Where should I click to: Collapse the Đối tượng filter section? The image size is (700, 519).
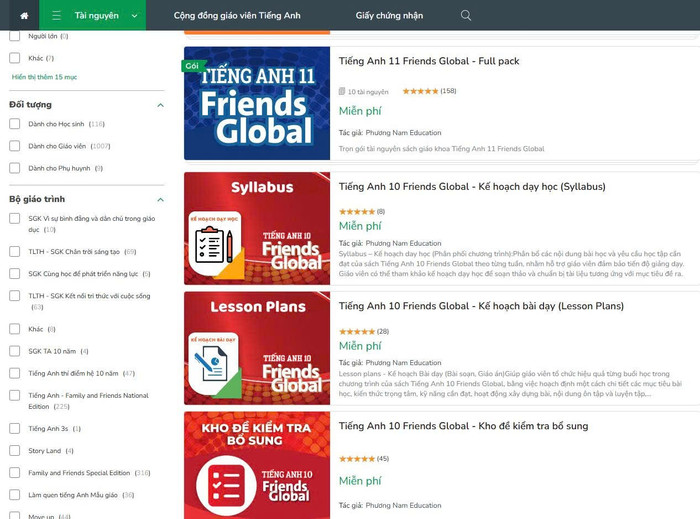[160, 105]
